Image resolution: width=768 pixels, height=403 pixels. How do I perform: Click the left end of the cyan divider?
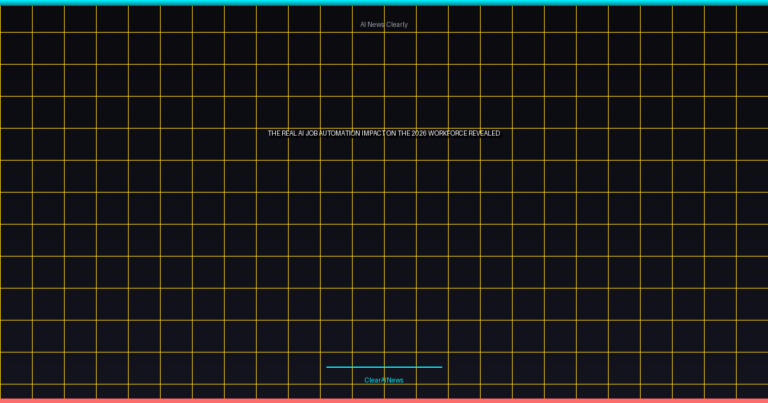pyautogui.click(x=328, y=367)
